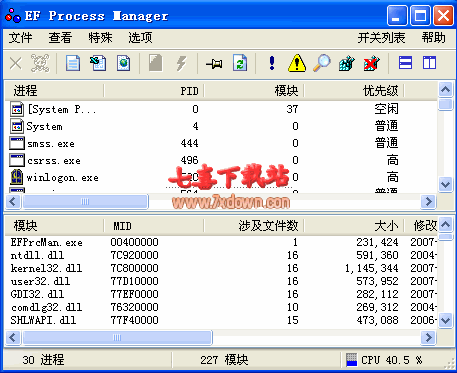This screenshot has height=373, width=457.
Task: Click process list scroll down arrow
Action: click(446, 184)
